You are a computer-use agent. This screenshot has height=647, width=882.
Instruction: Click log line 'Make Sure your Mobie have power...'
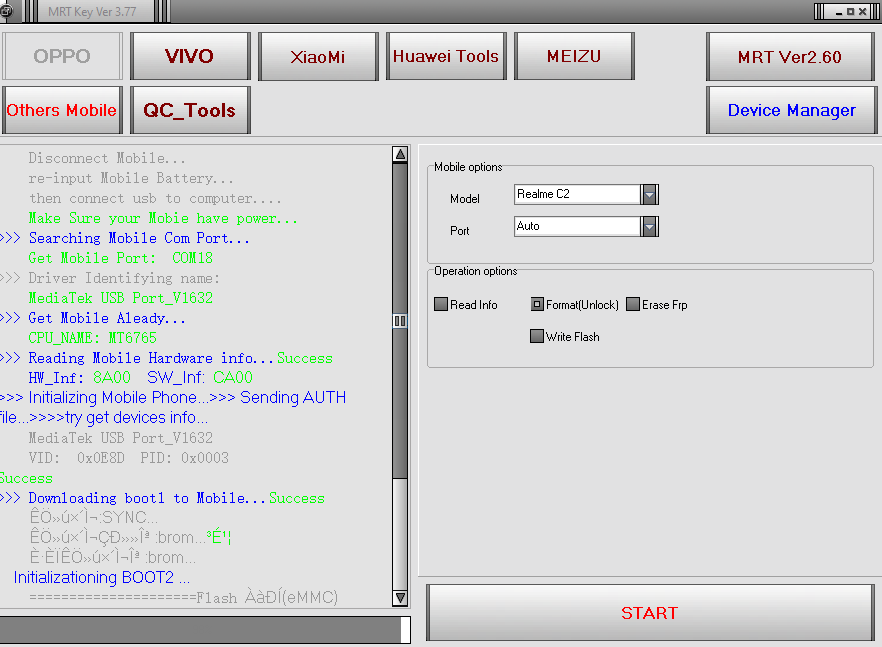[163, 218]
